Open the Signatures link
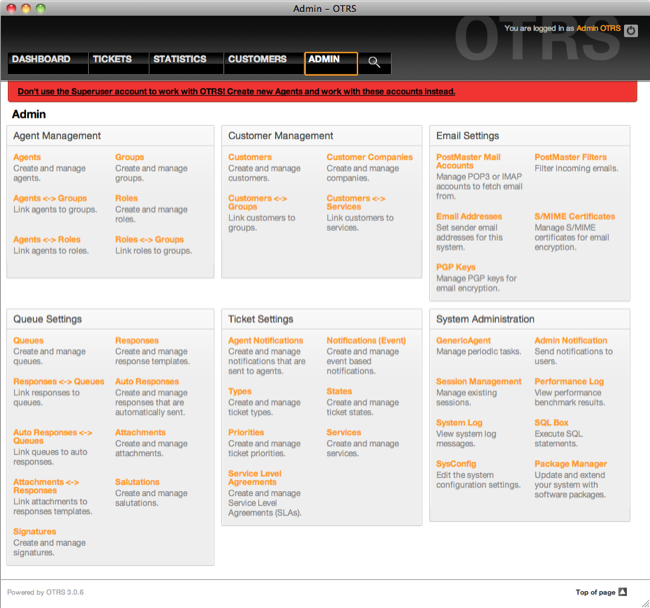This screenshot has width=650, height=608. click(34, 531)
